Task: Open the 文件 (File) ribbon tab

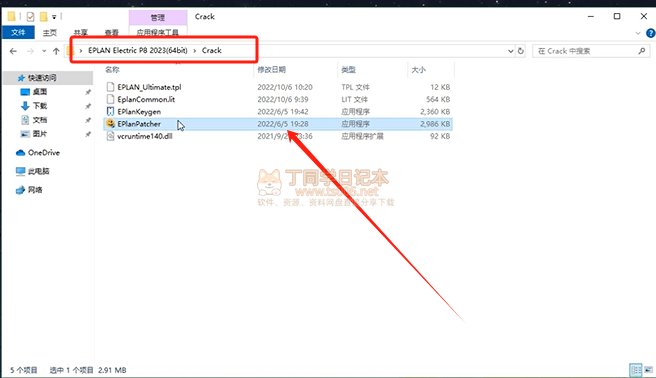Action: point(18,32)
